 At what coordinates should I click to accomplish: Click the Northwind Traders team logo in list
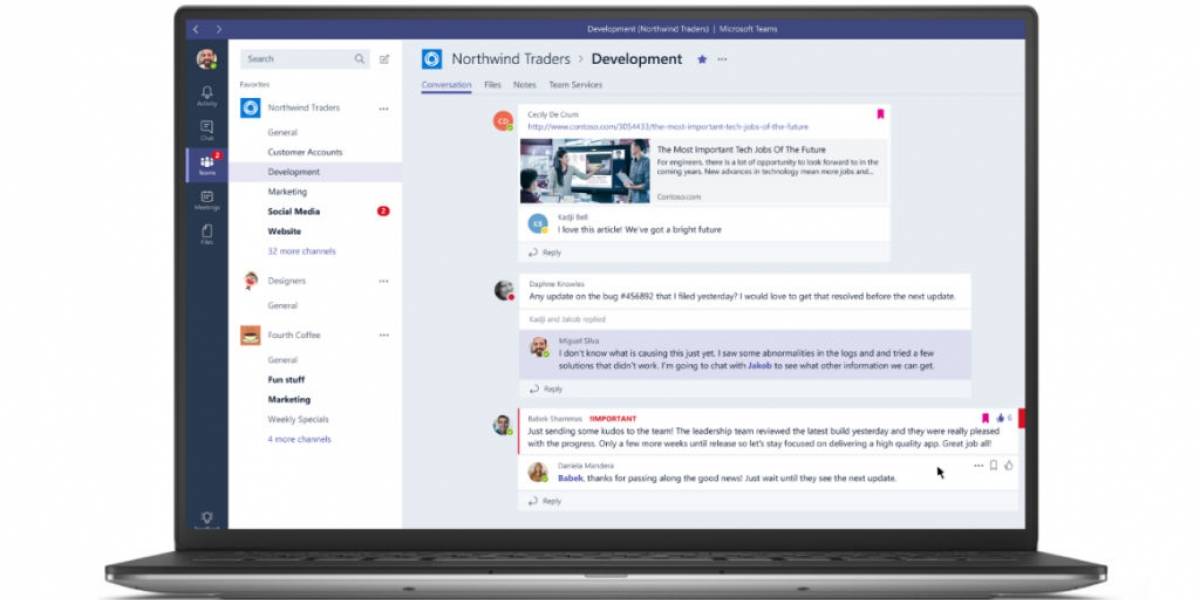tap(250, 108)
